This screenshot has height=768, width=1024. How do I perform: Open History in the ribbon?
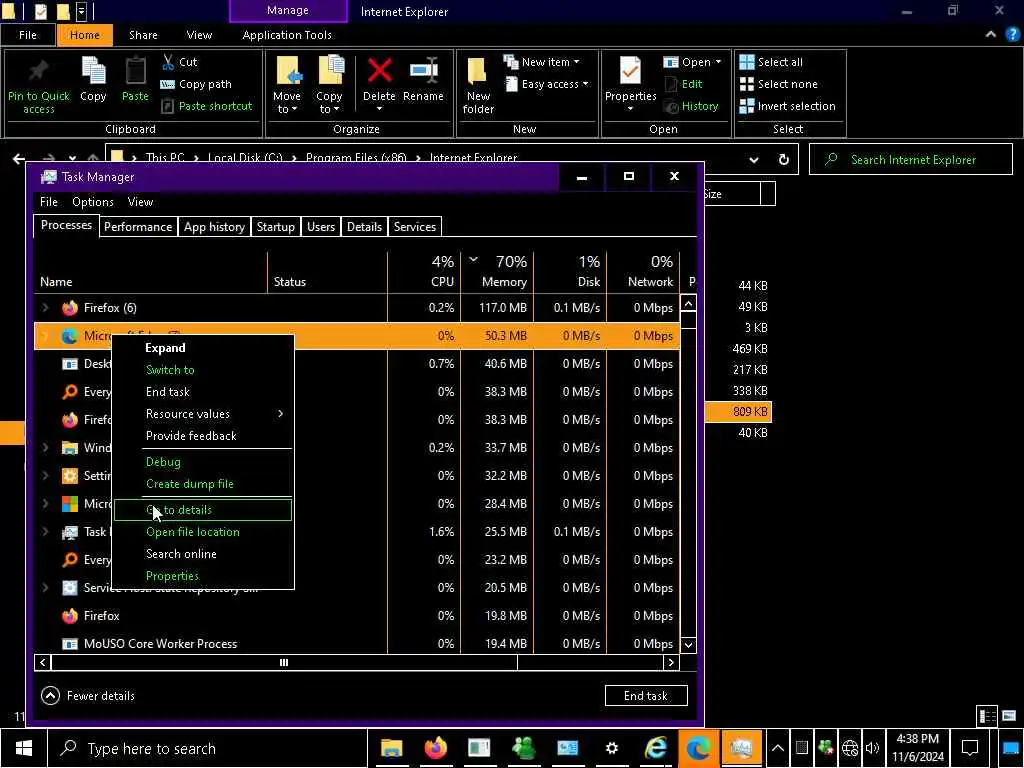click(691, 106)
